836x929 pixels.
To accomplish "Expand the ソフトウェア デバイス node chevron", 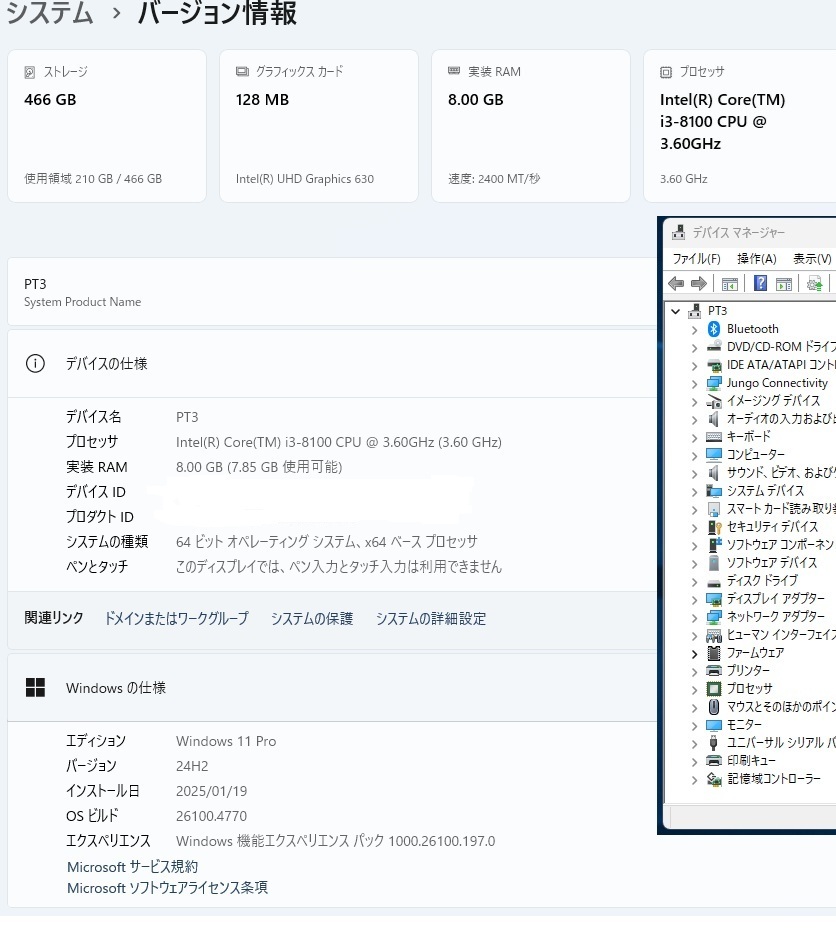I will [694, 563].
